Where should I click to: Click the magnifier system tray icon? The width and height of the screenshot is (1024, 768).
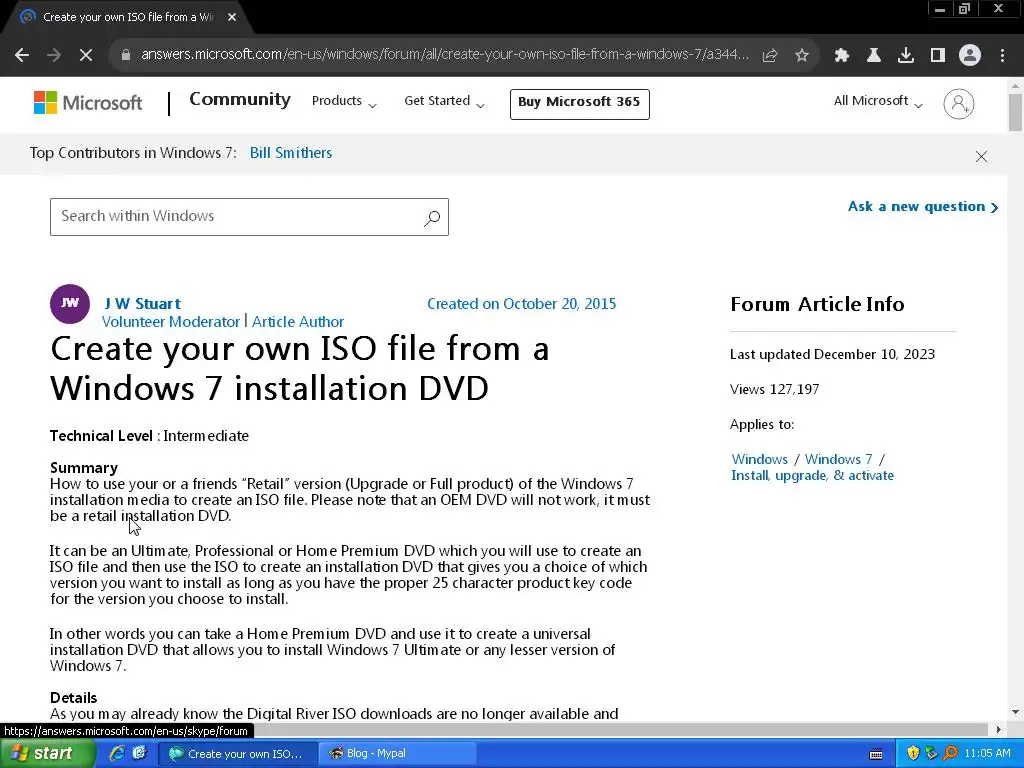click(950, 753)
